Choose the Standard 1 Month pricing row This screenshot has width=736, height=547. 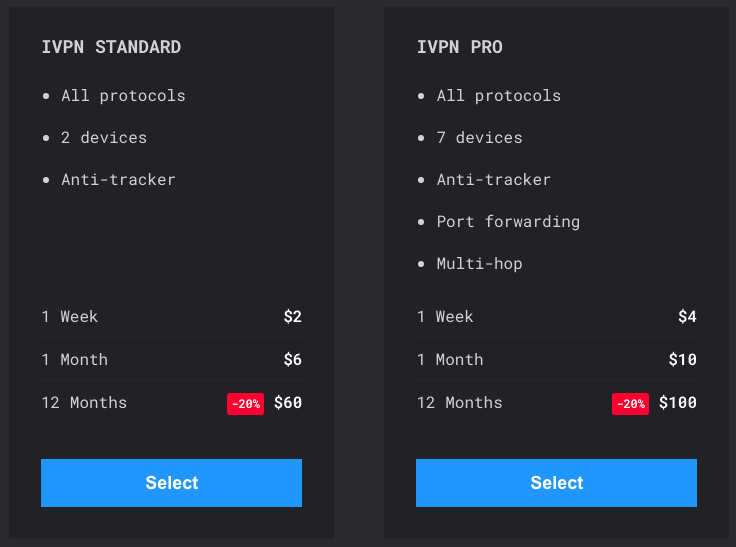[171, 360]
